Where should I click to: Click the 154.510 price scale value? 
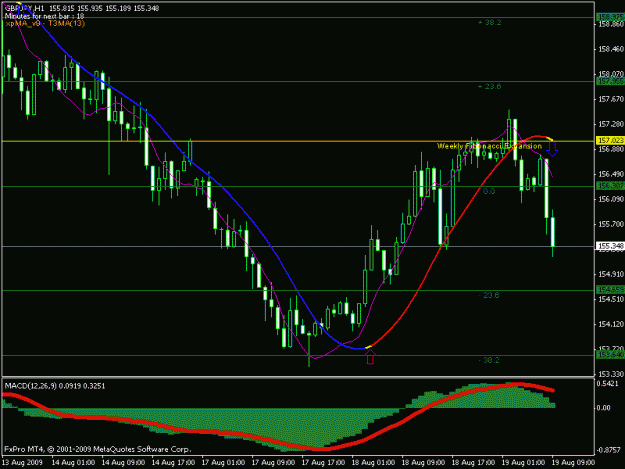611,299
